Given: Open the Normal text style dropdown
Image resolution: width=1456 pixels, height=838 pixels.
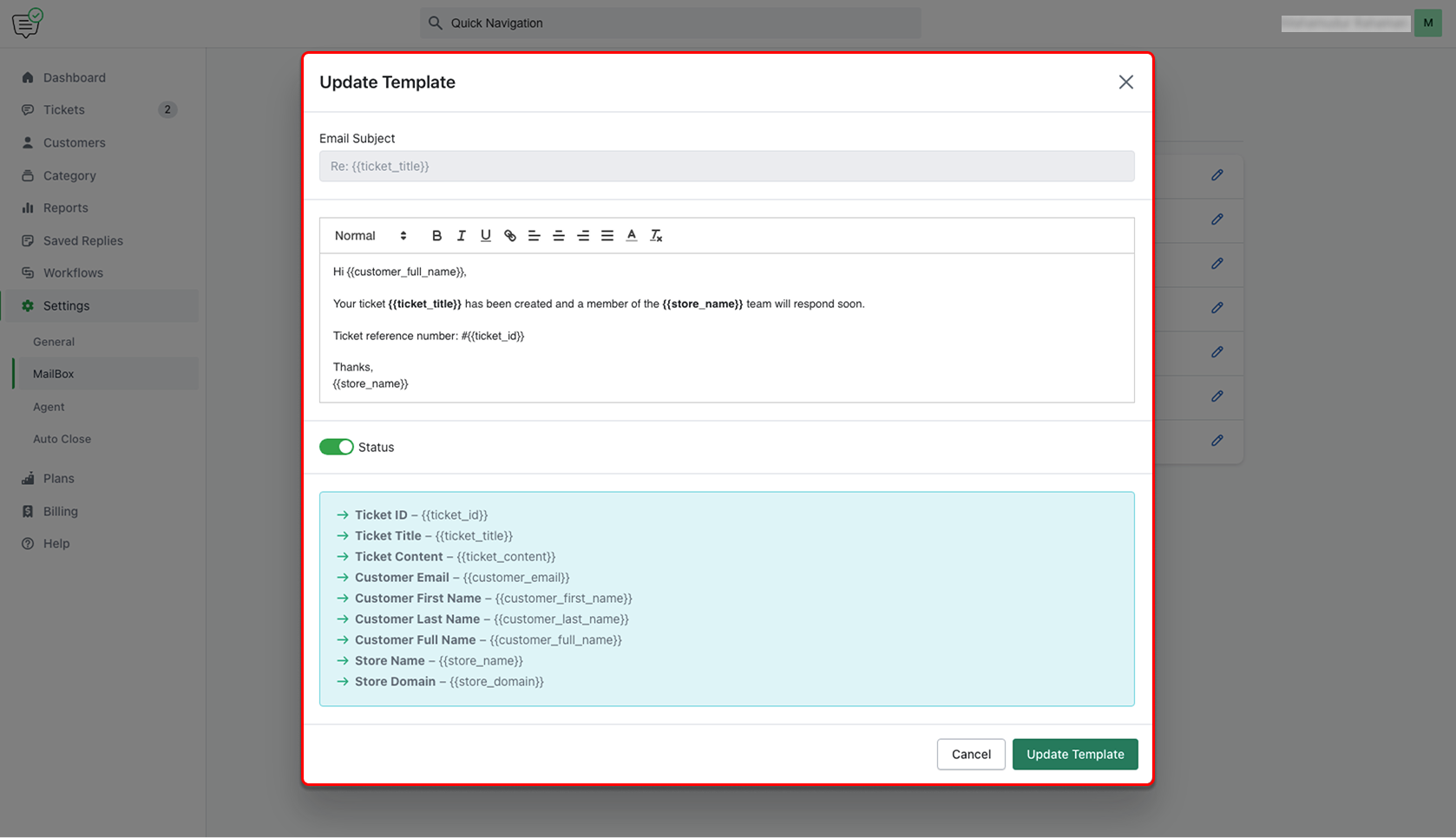Looking at the screenshot, I should 371,236.
